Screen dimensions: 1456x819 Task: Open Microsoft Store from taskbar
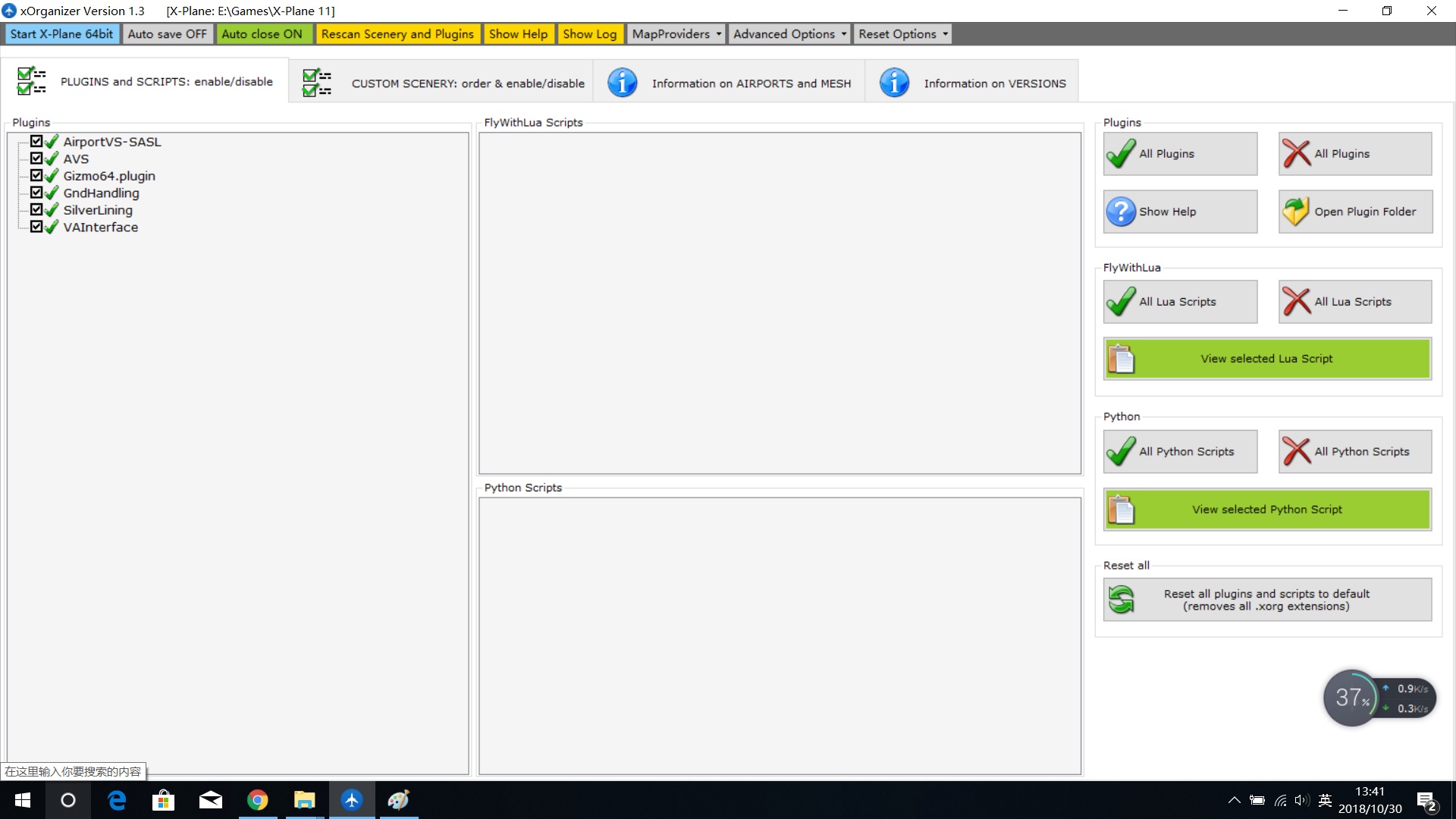coord(163,800)
